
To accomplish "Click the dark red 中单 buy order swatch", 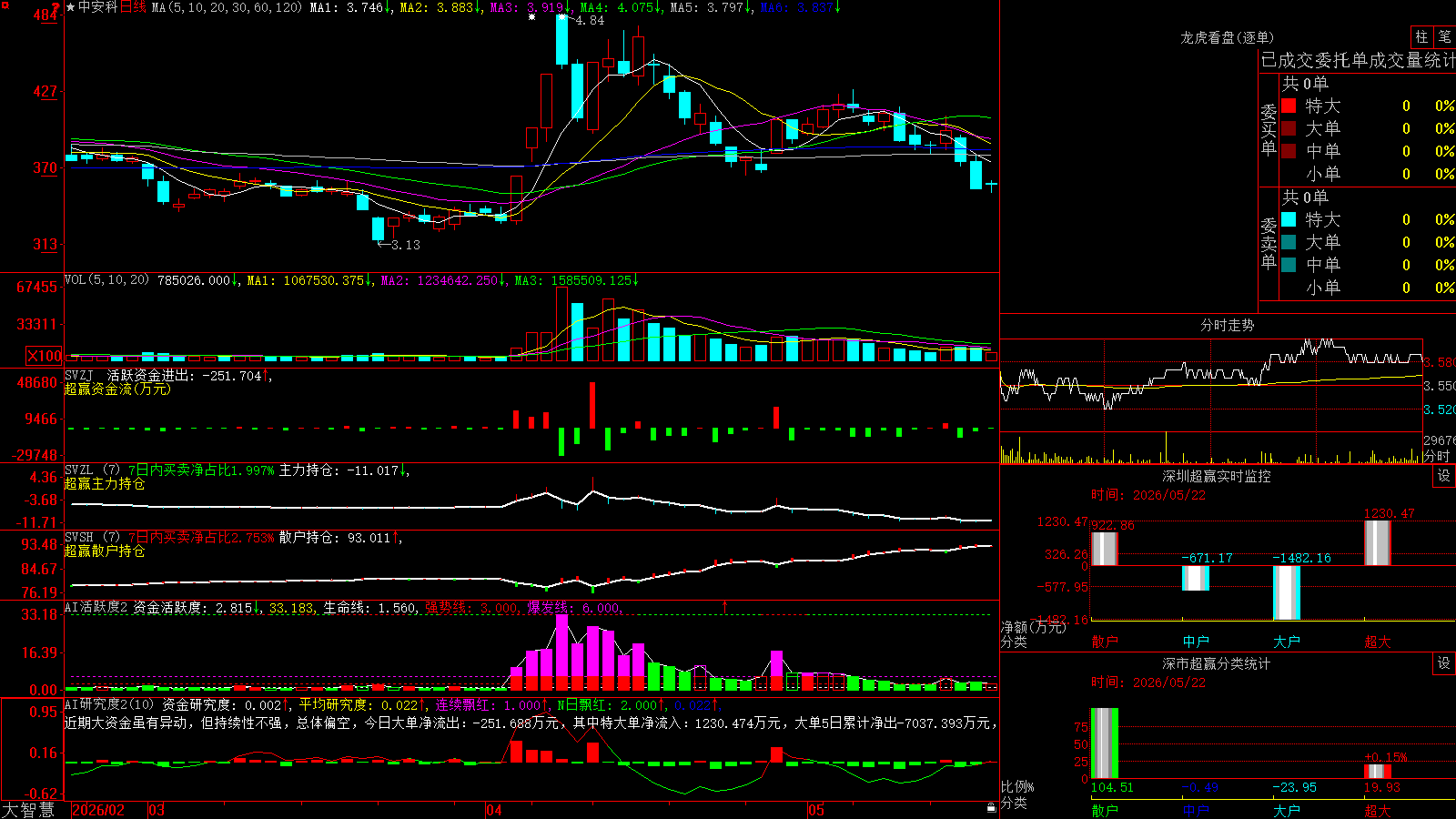I will (1289, 150).
